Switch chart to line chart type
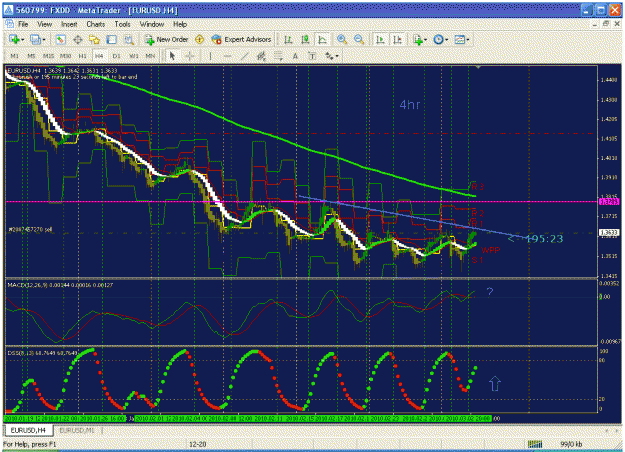The width and height of the screenshot is (625, 452). pos(322,39)
